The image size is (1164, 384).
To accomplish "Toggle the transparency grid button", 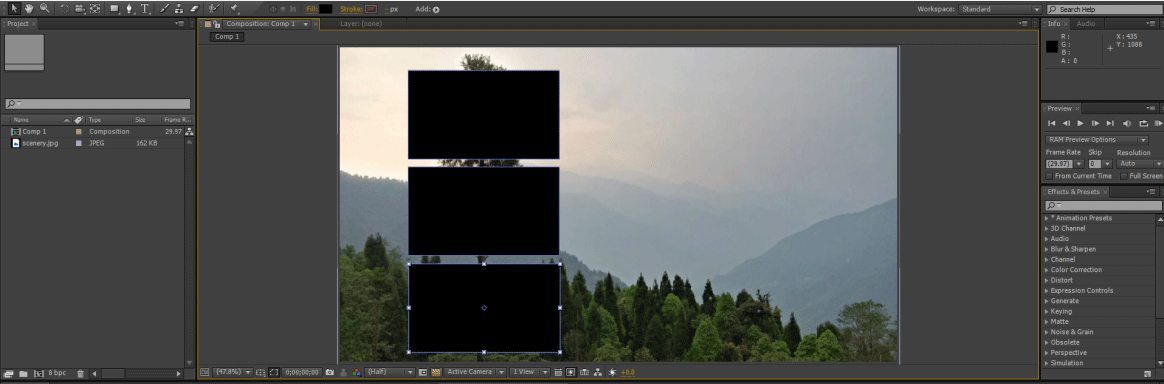I will [x=436, y=372].
